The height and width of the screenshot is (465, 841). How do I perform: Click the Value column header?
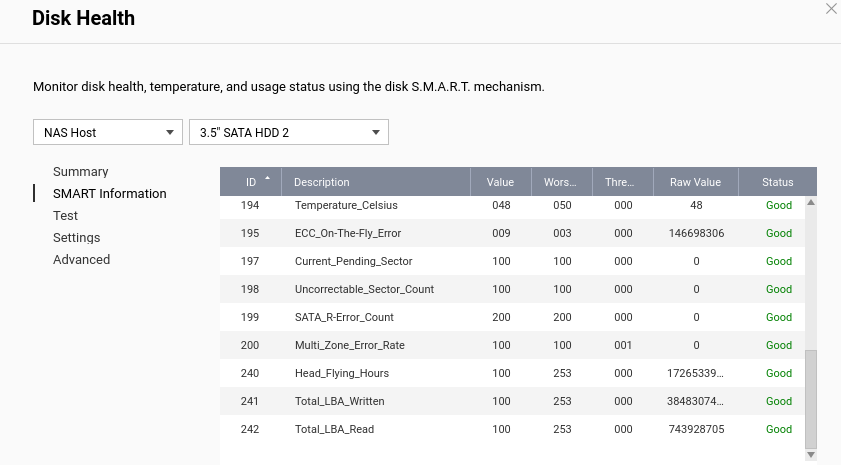point(500,182)
